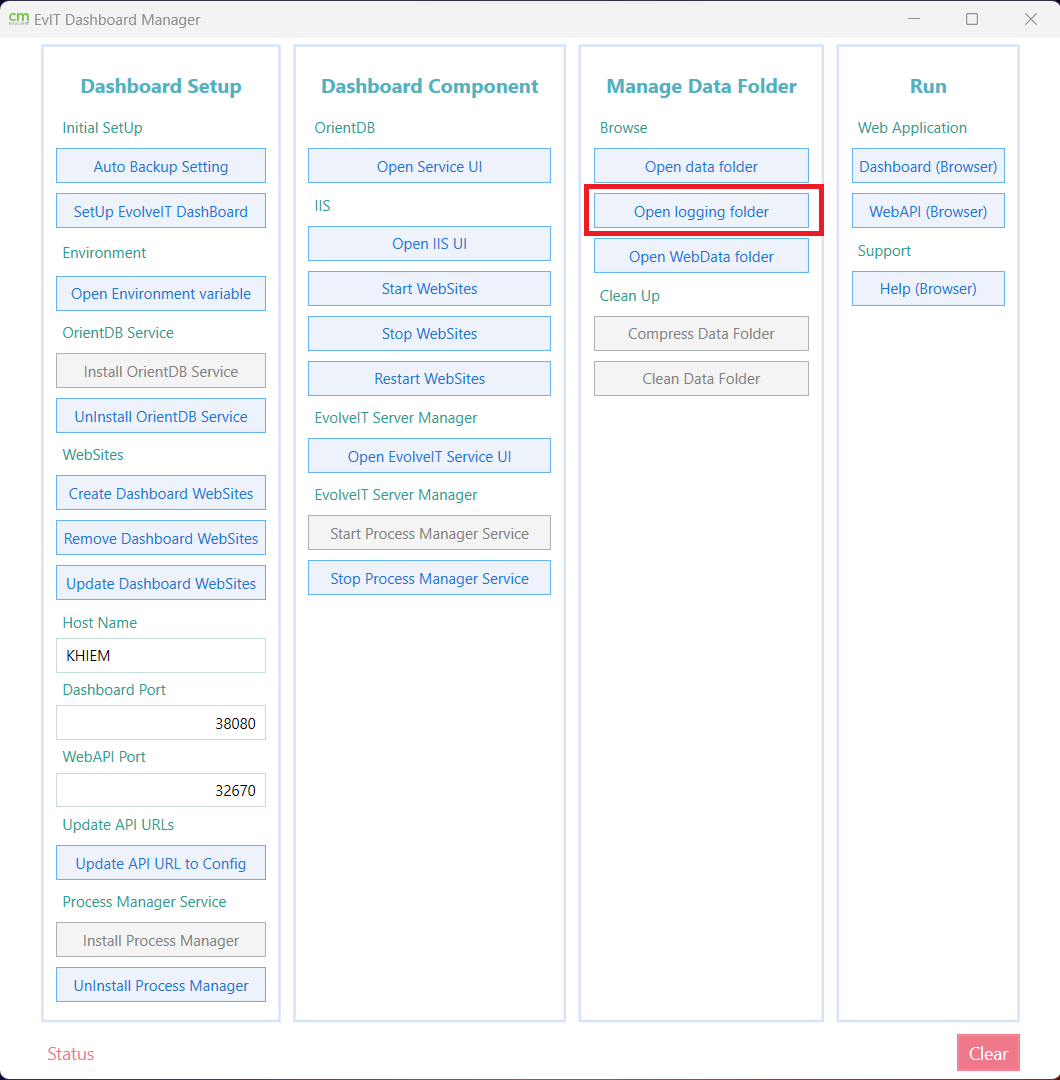Click the Status label at bottom
1060x1080 pixels.
click(x=70, y=1053)
